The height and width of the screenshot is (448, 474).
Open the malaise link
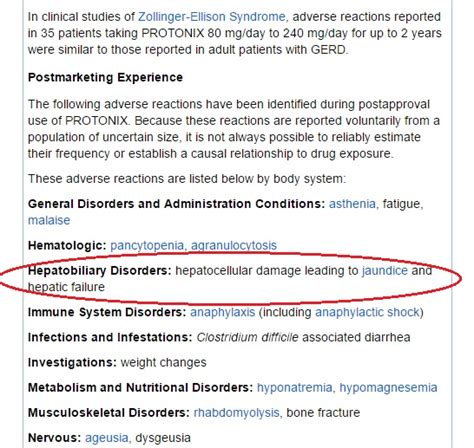(49, 220)
